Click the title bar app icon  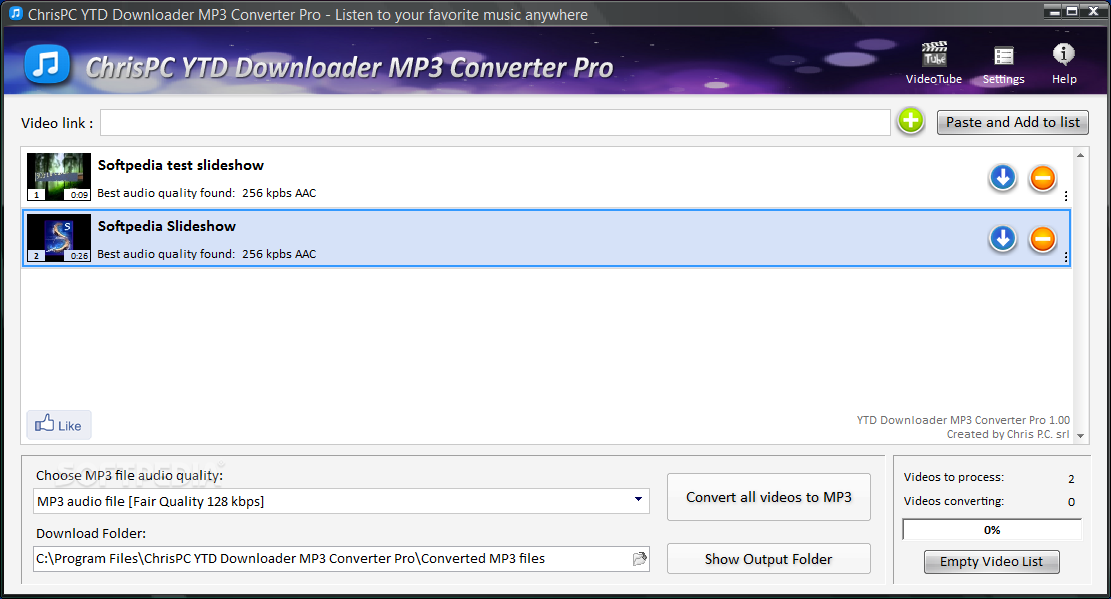(15, 13)
